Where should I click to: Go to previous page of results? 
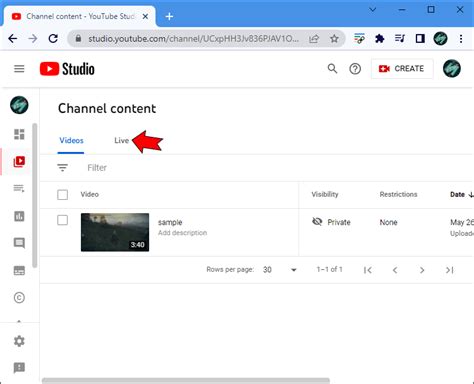click(395, 270)
